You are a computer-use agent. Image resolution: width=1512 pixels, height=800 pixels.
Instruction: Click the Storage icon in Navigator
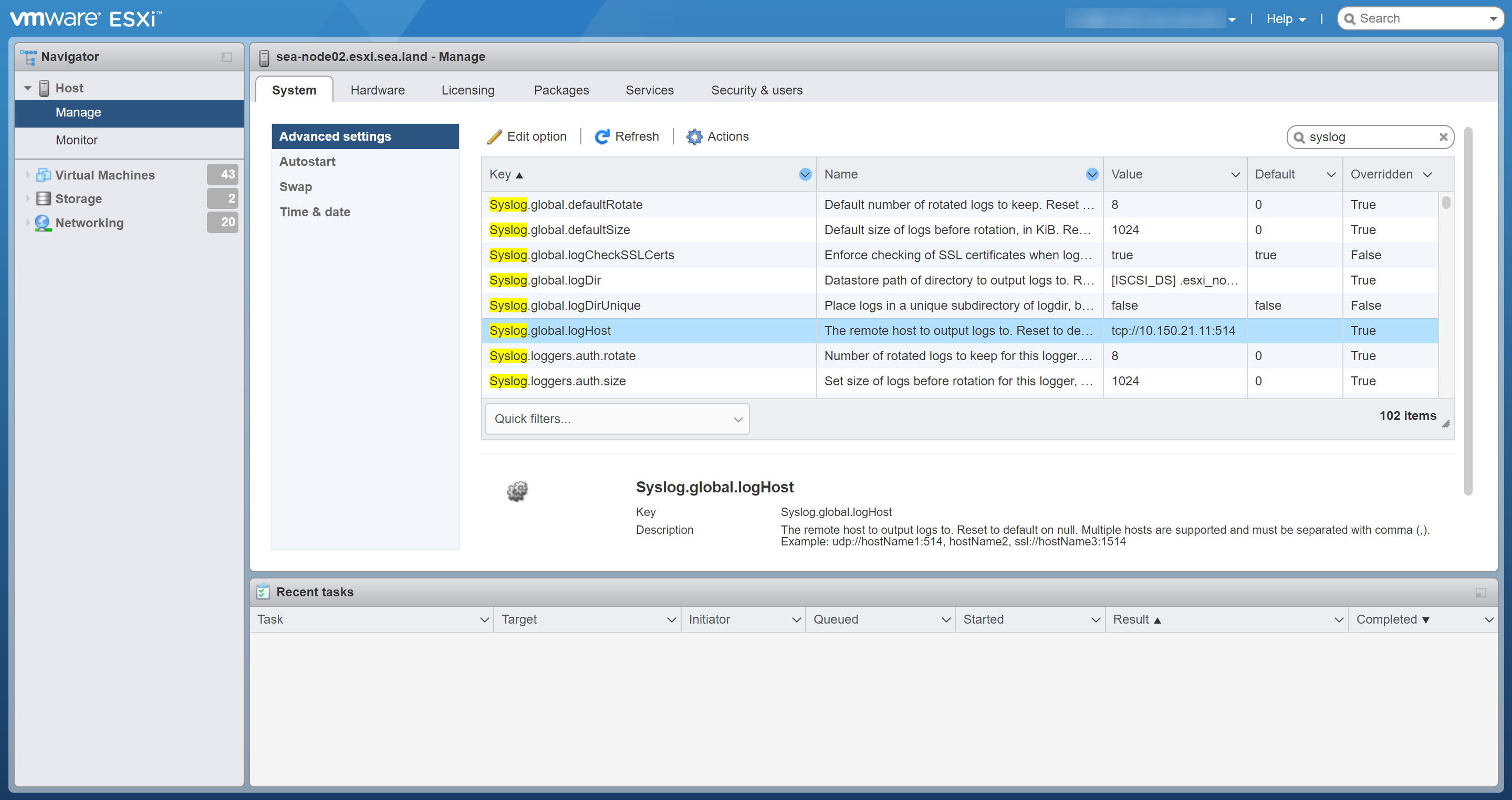coord(43,198)
